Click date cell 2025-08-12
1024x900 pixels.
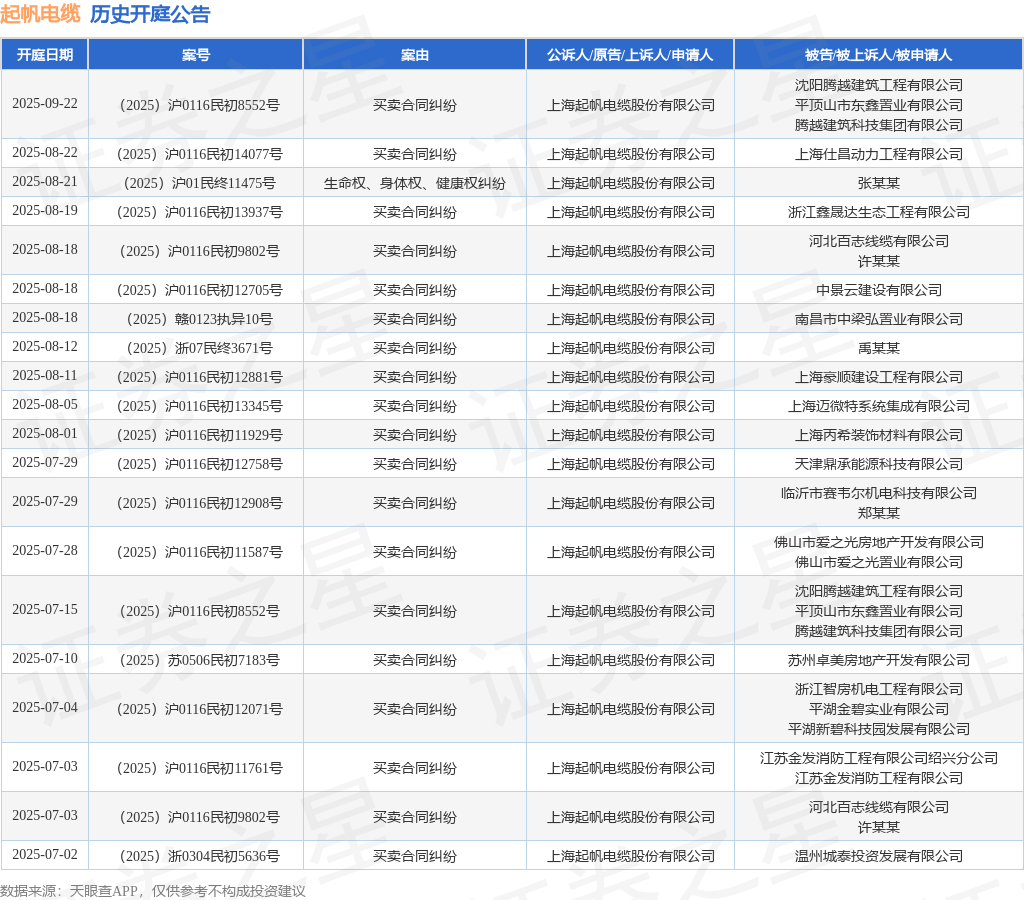[x=44, y=347]
